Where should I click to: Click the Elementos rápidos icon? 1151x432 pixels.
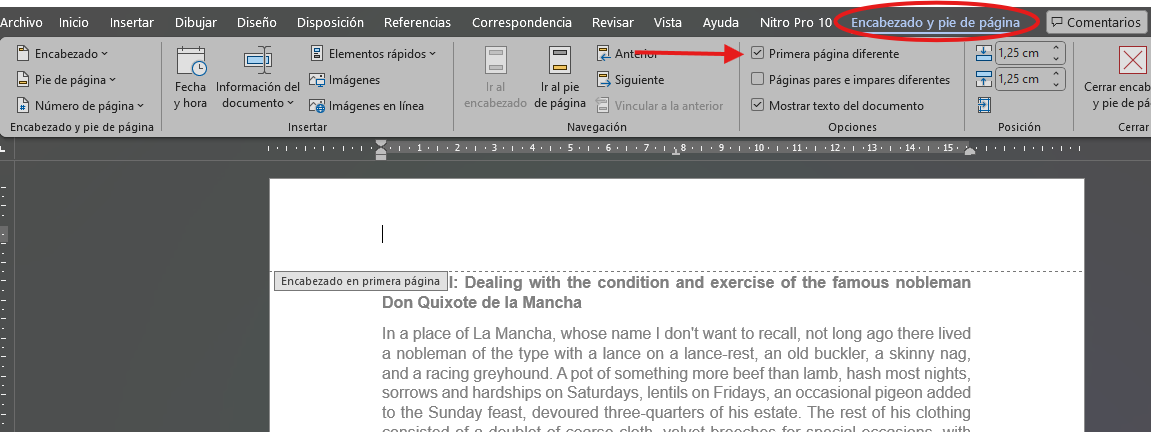(317, 54)
